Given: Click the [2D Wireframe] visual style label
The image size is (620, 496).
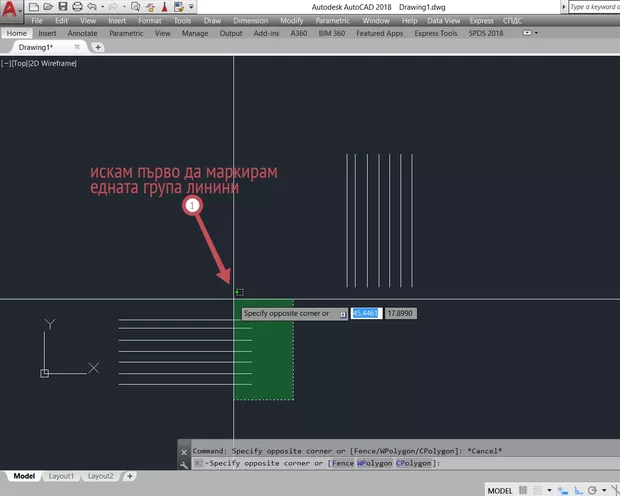Looking at the screenshot, I should tap(53, 63).
